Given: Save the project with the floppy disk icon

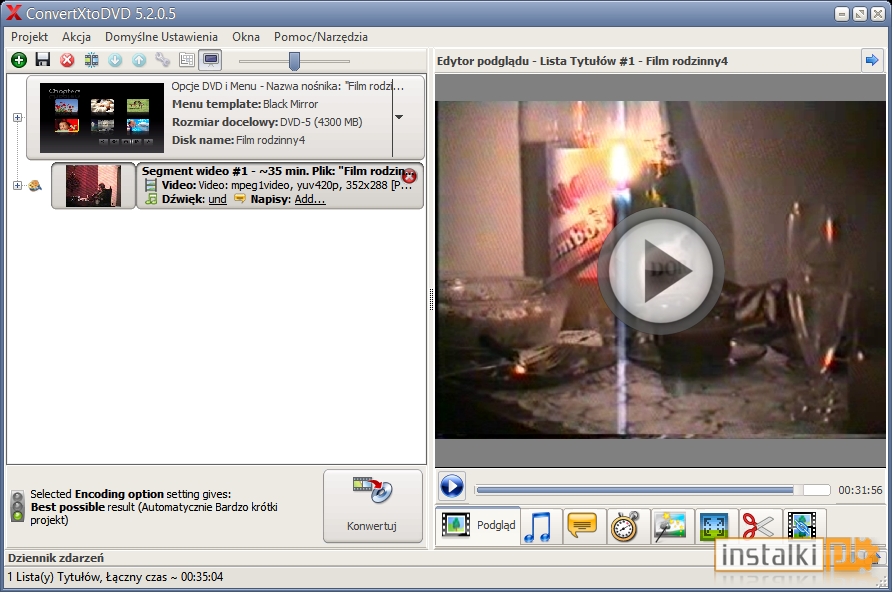Looking at the screenshot, I should (43, 60).
